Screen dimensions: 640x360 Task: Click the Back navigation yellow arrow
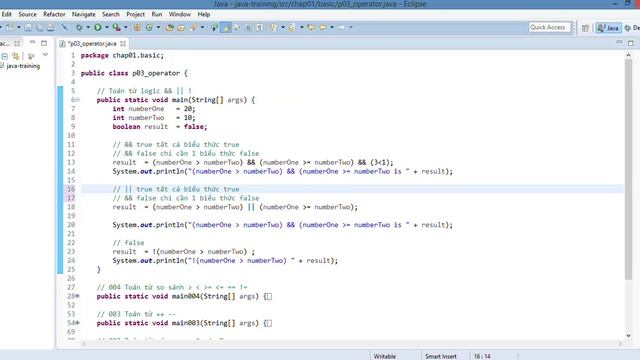[323, 27]
